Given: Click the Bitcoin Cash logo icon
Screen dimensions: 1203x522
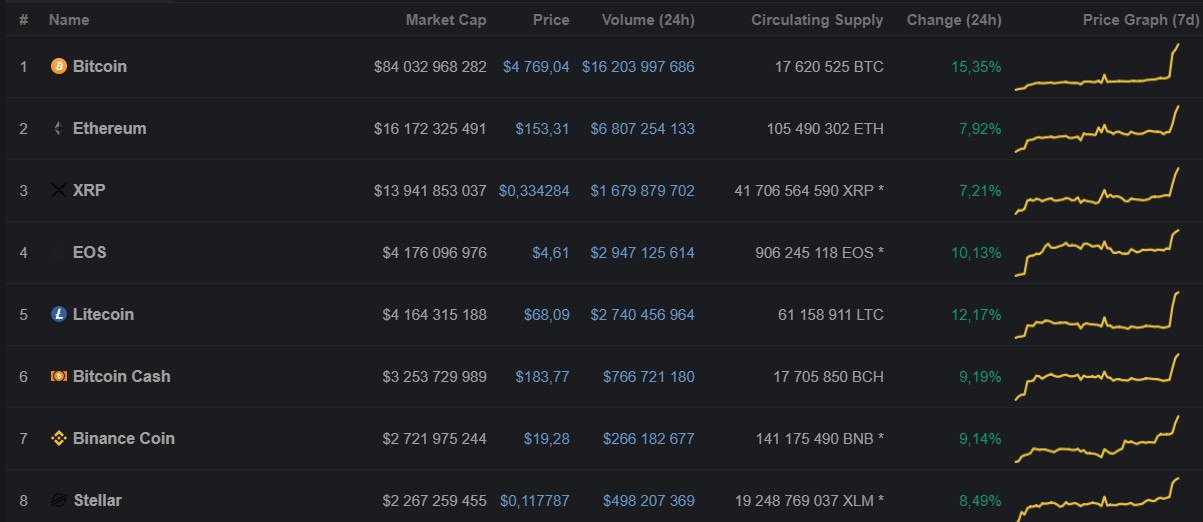Looking at the screenshot, I should click(58, 376).
